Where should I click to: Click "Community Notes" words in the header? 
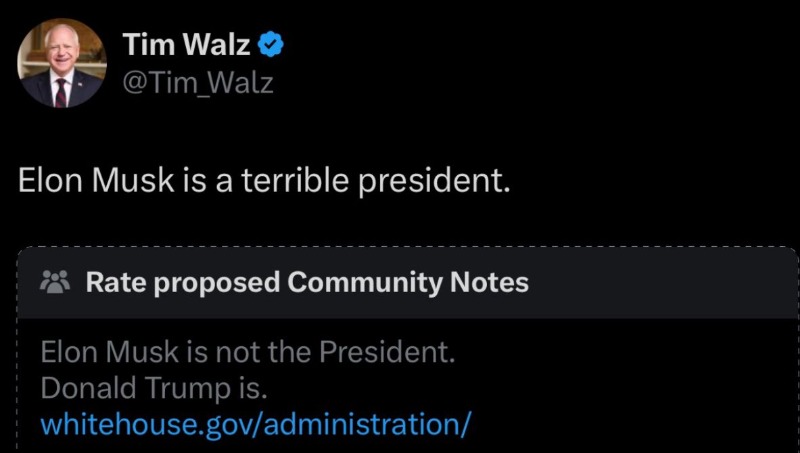(x=408, y=283)
